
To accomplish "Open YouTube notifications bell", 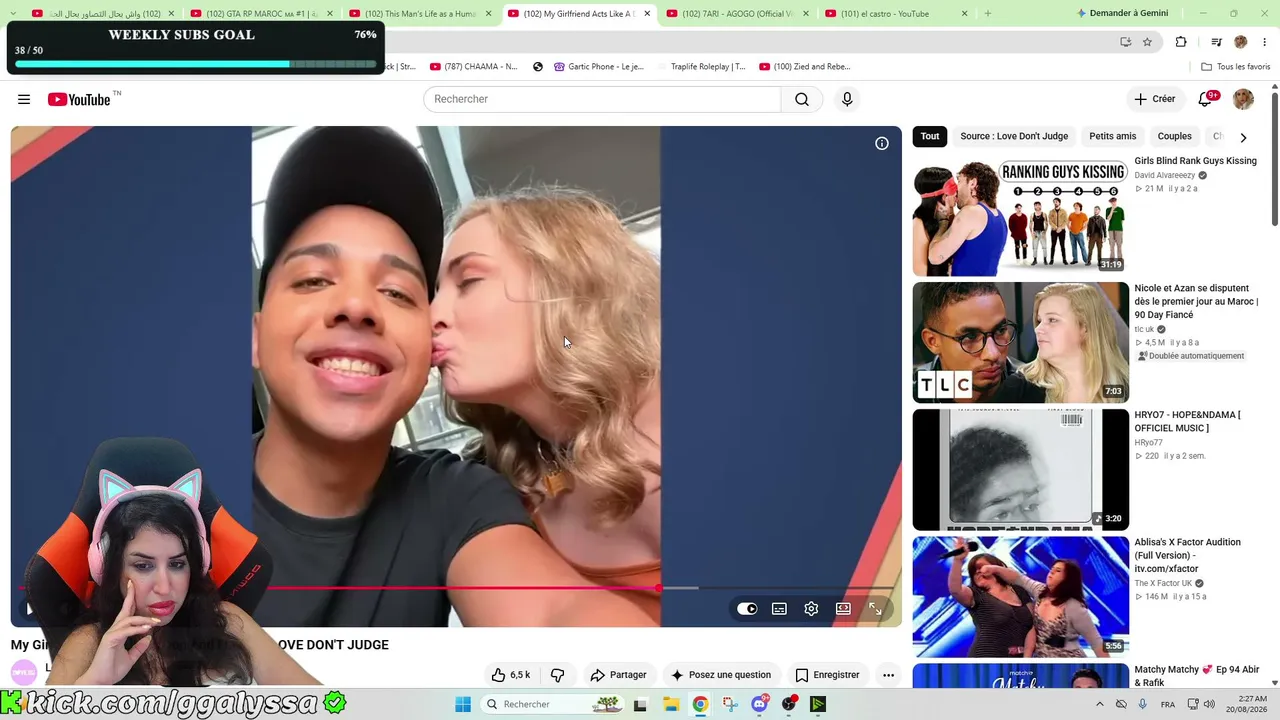I will [x=1205, y=99].
